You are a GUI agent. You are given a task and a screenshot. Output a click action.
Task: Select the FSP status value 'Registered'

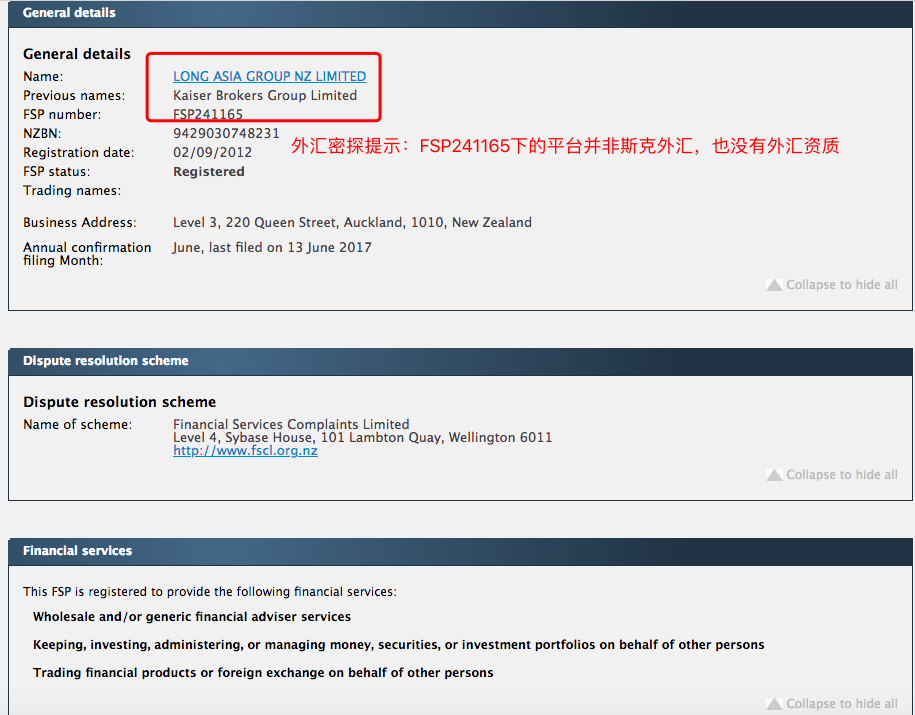(x=208, y=172)
